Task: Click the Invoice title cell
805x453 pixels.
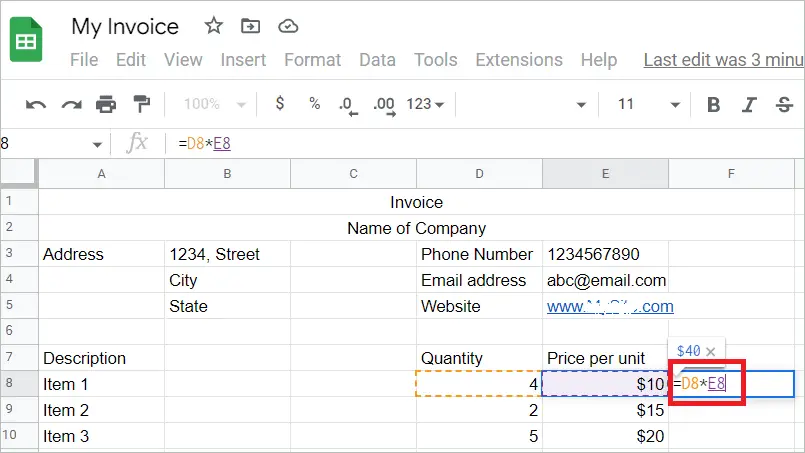Action: (x=416, y=202)
